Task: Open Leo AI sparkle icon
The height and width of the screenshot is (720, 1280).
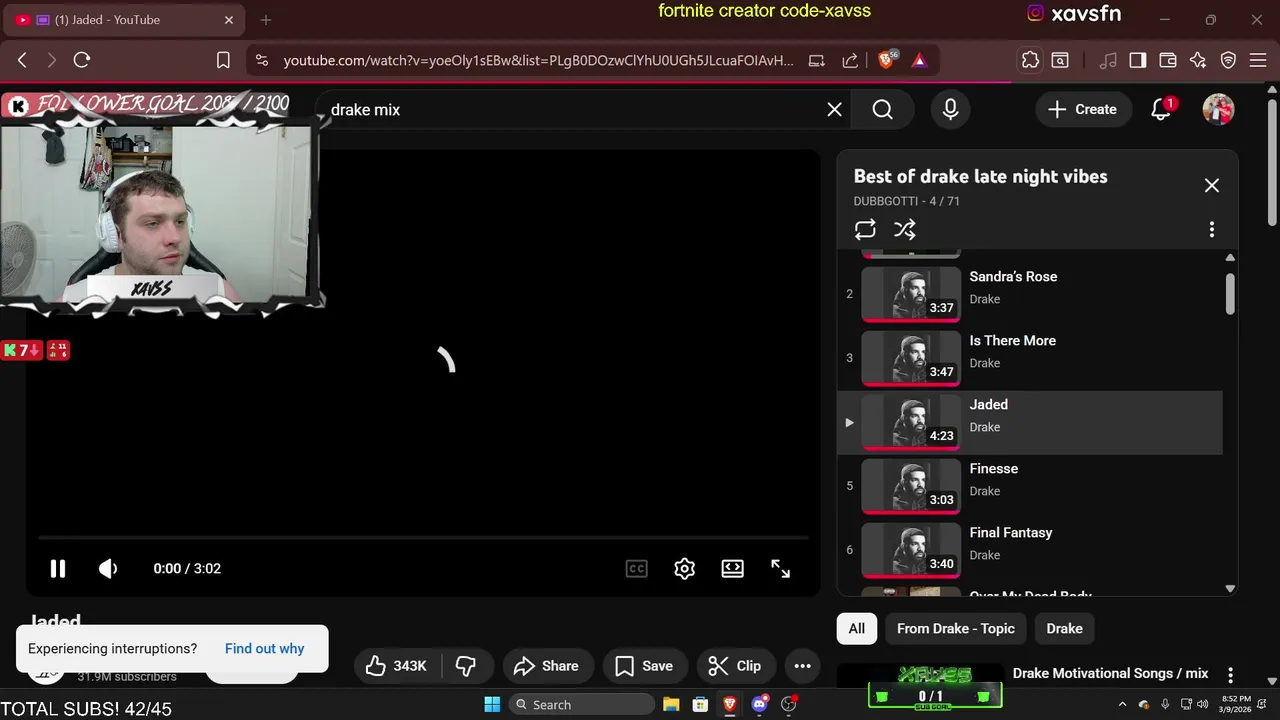Action: pos(1198,60)
